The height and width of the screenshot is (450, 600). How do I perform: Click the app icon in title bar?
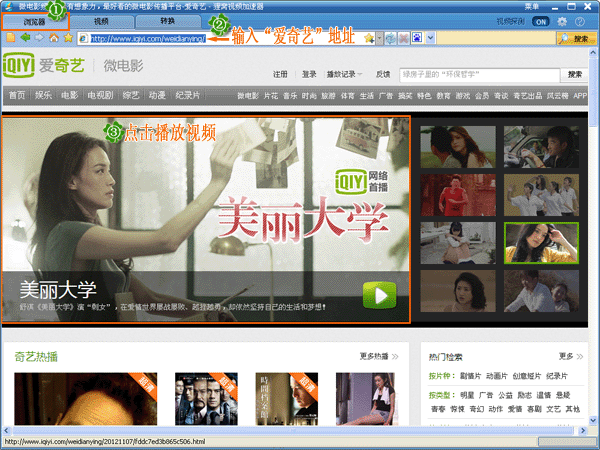[x=8, y=7]
